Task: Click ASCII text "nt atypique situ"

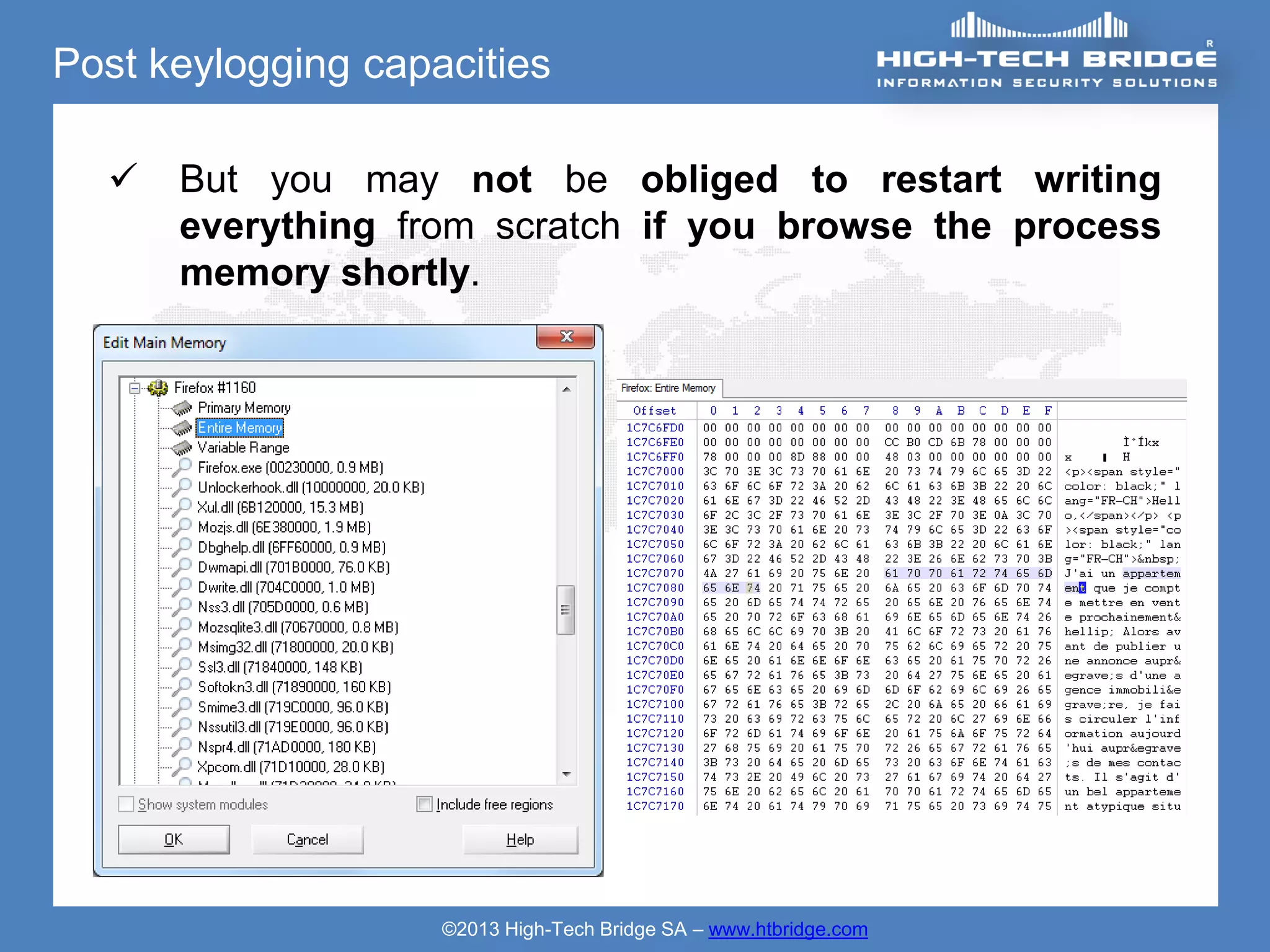Action: click(x=1122, y=806)
